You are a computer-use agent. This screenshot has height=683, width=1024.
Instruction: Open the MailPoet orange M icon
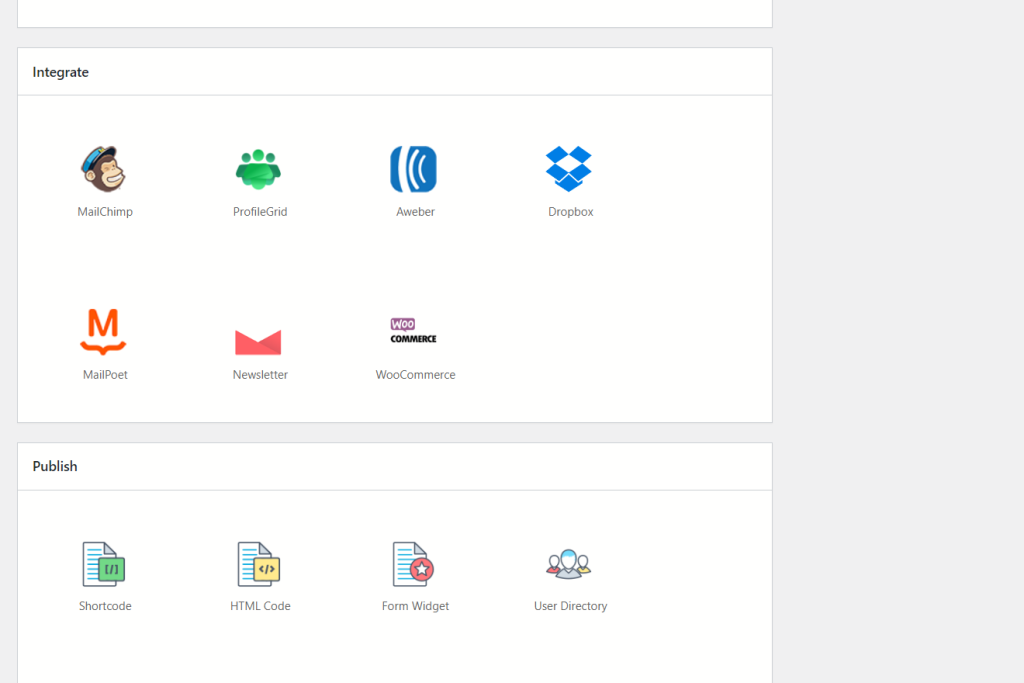point(104,332)
